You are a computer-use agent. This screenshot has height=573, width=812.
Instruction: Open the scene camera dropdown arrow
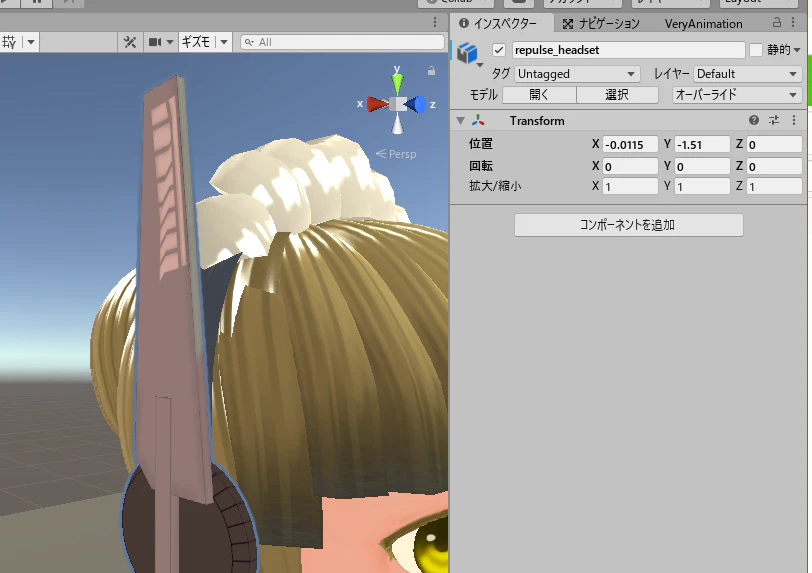click(x=169, y=42)
